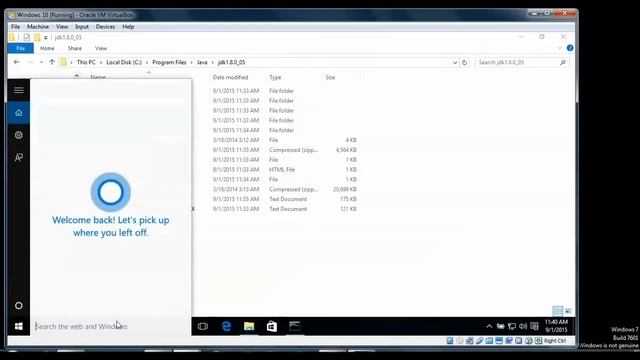Screen dimensions: 640x360
Task: Open the network icon in system tray
Action: click(x=512, y=326)
